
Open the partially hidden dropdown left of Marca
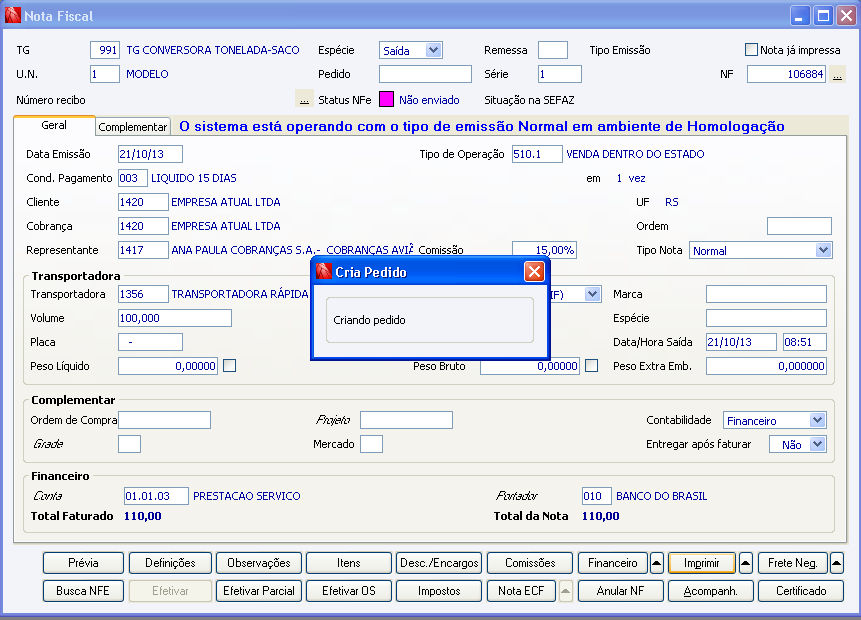pyautogui.click(x=592, y=294)
